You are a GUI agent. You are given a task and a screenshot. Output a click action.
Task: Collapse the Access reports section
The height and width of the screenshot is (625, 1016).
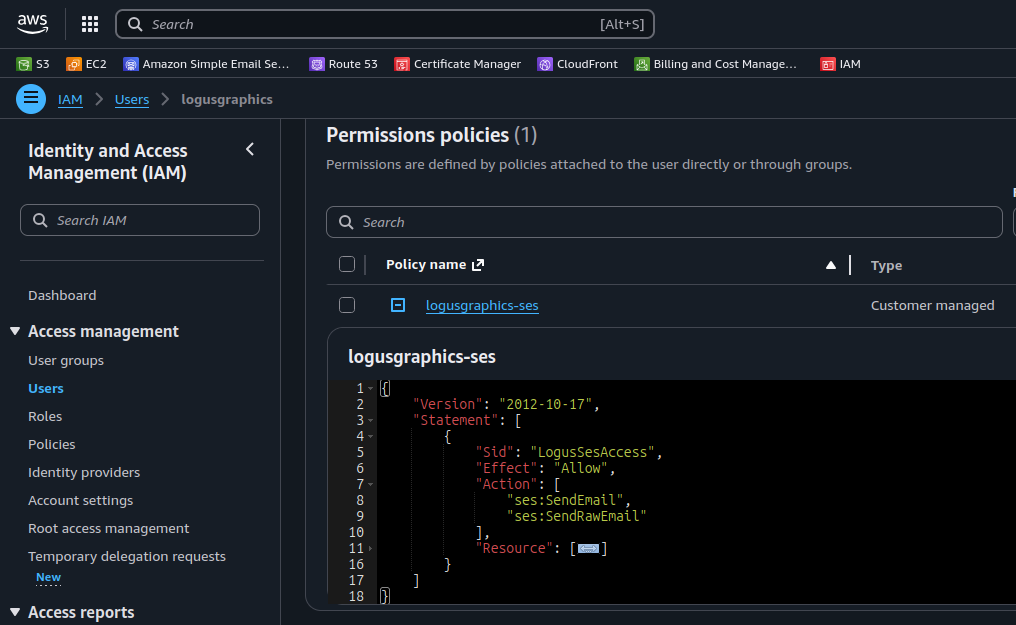pyautogui.click(x=15, y=612)
